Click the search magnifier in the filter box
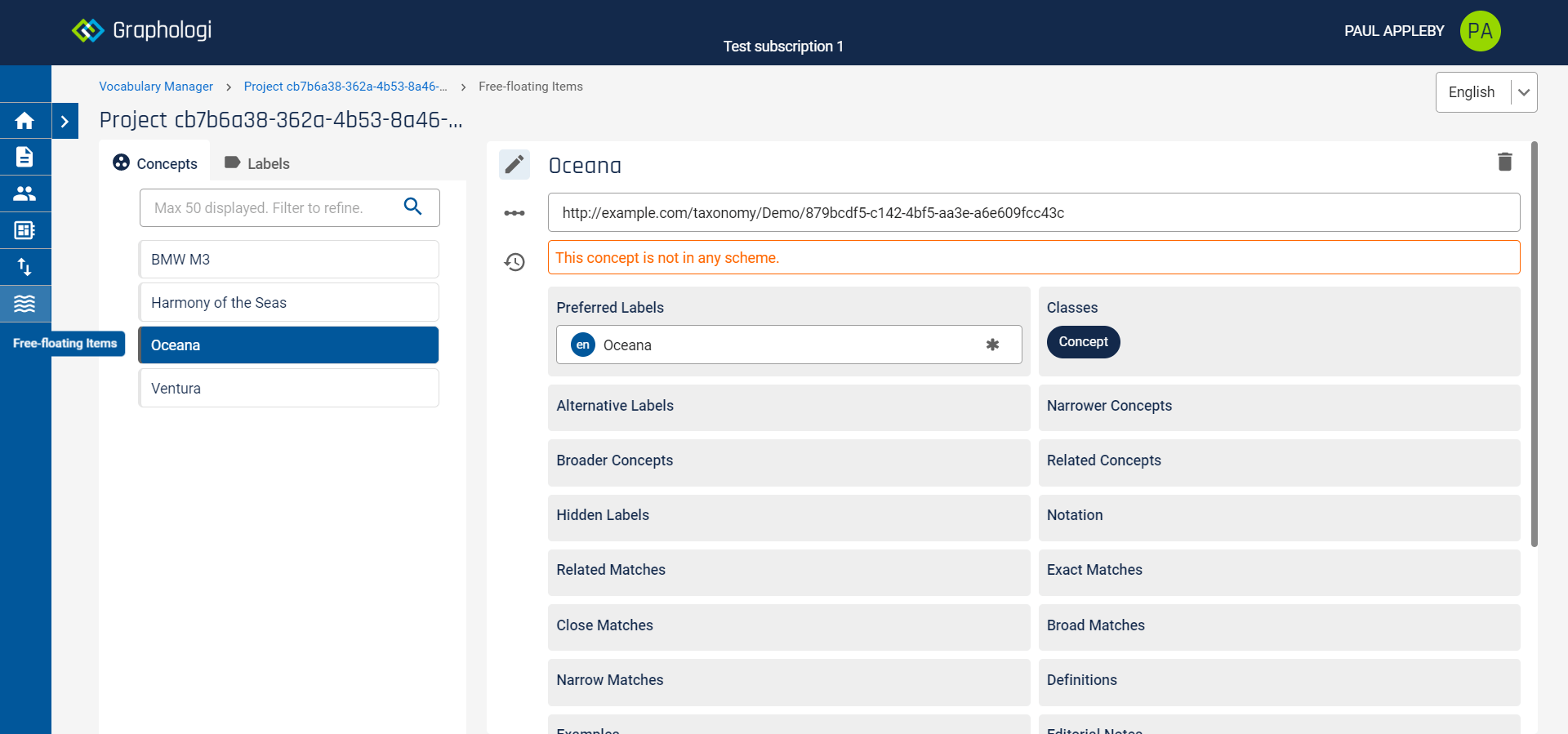 413,207
